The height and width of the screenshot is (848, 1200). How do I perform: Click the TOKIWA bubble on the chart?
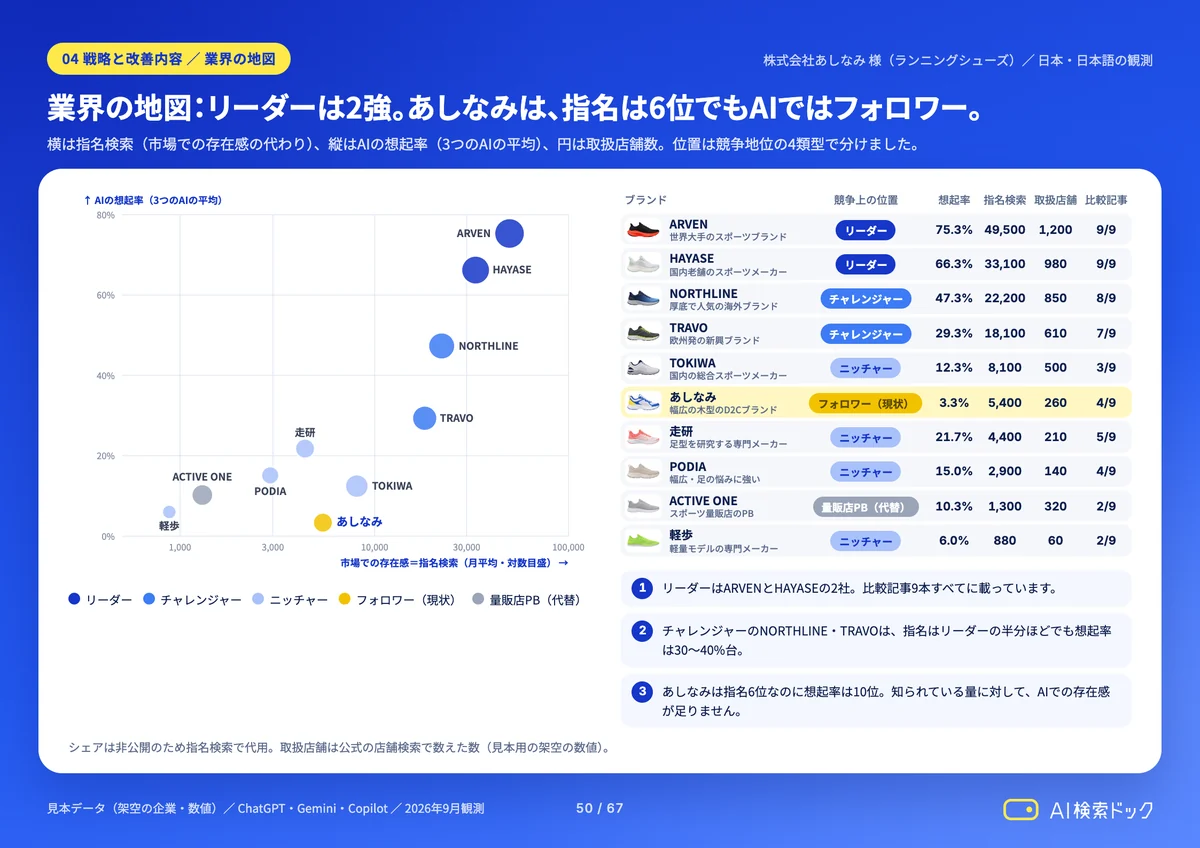click(356, 486)
